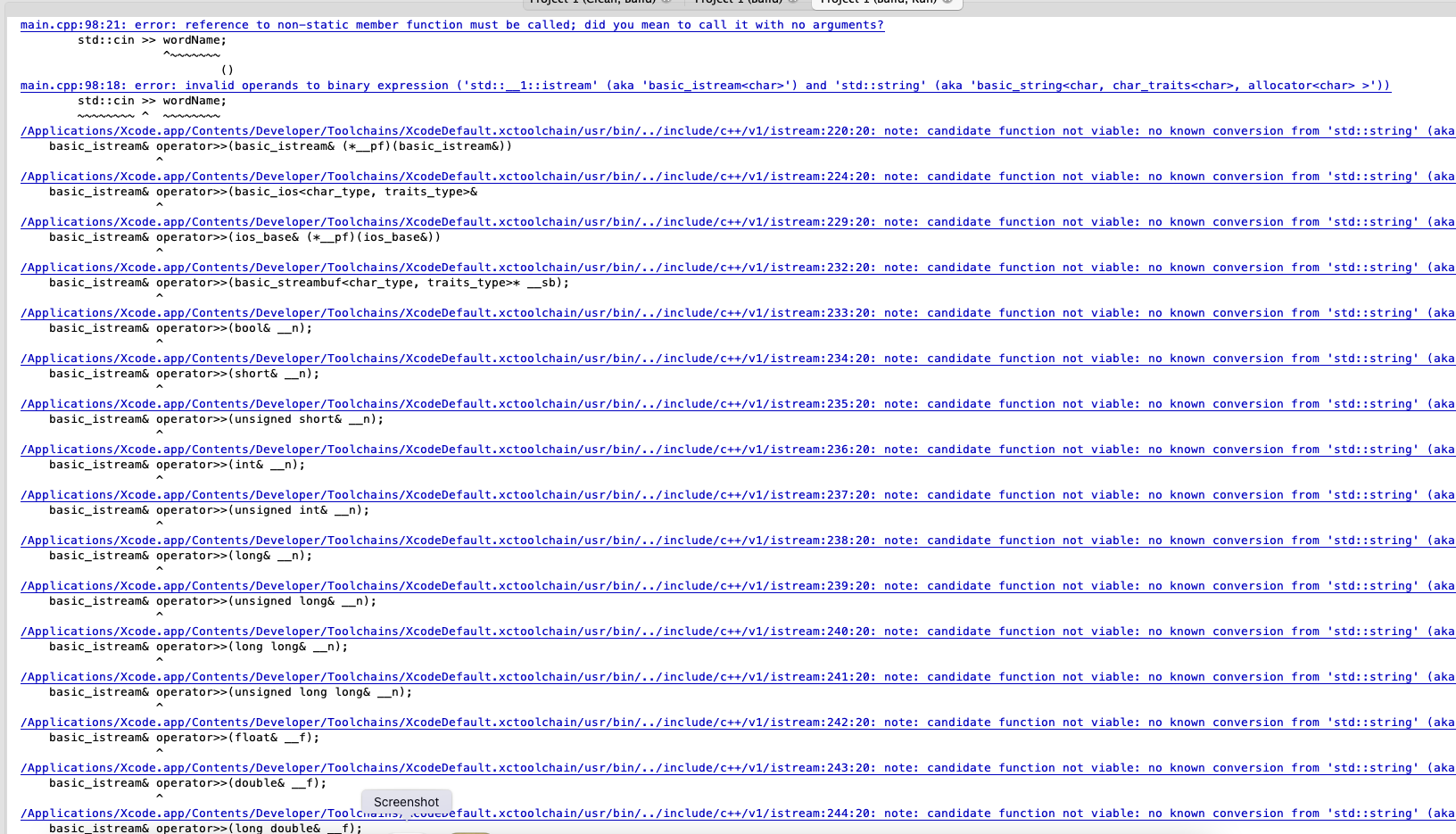
Task: Click the "operator>>(bool& __n);" code line
Action: pos(181,328)
